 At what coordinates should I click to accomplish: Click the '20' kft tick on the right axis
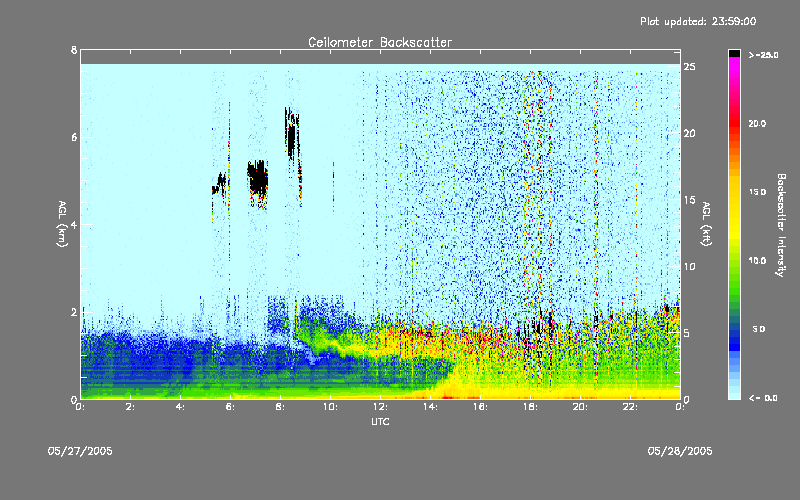coord(689,133)
